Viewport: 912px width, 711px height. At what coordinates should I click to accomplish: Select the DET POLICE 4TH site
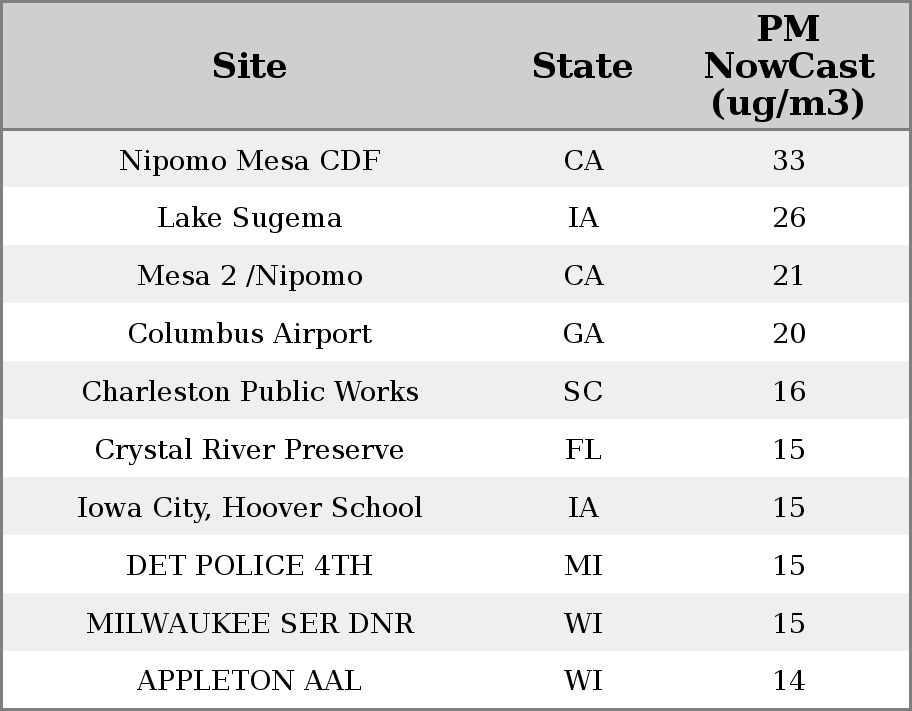point(250,565)
